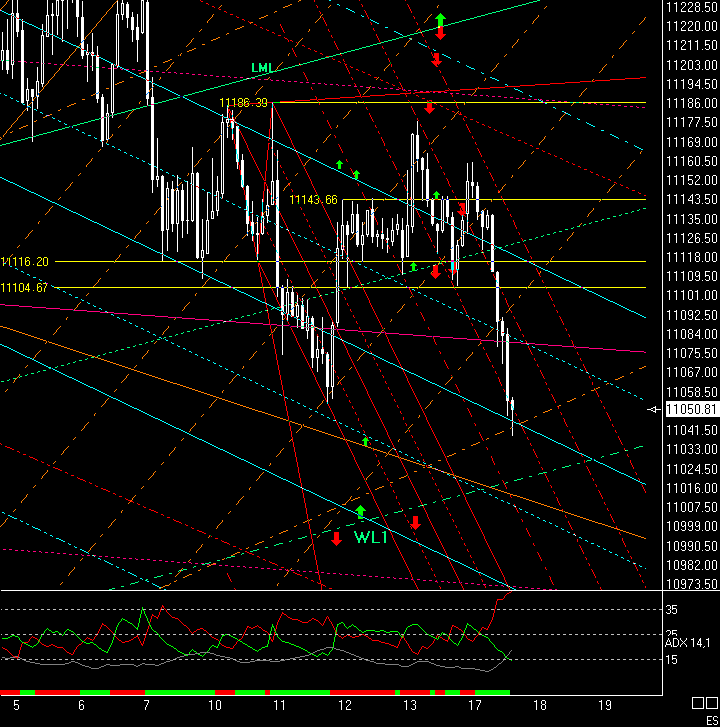Screen dimensions: 720x727
Task: Click price axis value 10973.50
Action: [x=691, y=584]
